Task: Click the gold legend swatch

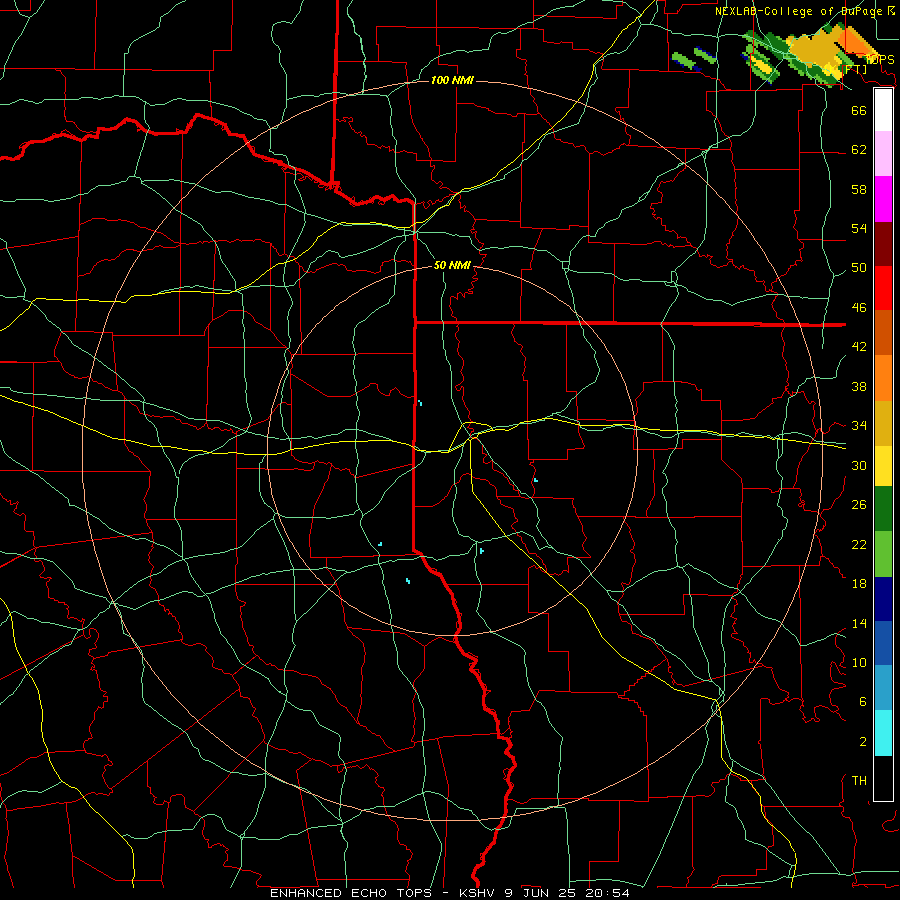Action: click(883, 422)
